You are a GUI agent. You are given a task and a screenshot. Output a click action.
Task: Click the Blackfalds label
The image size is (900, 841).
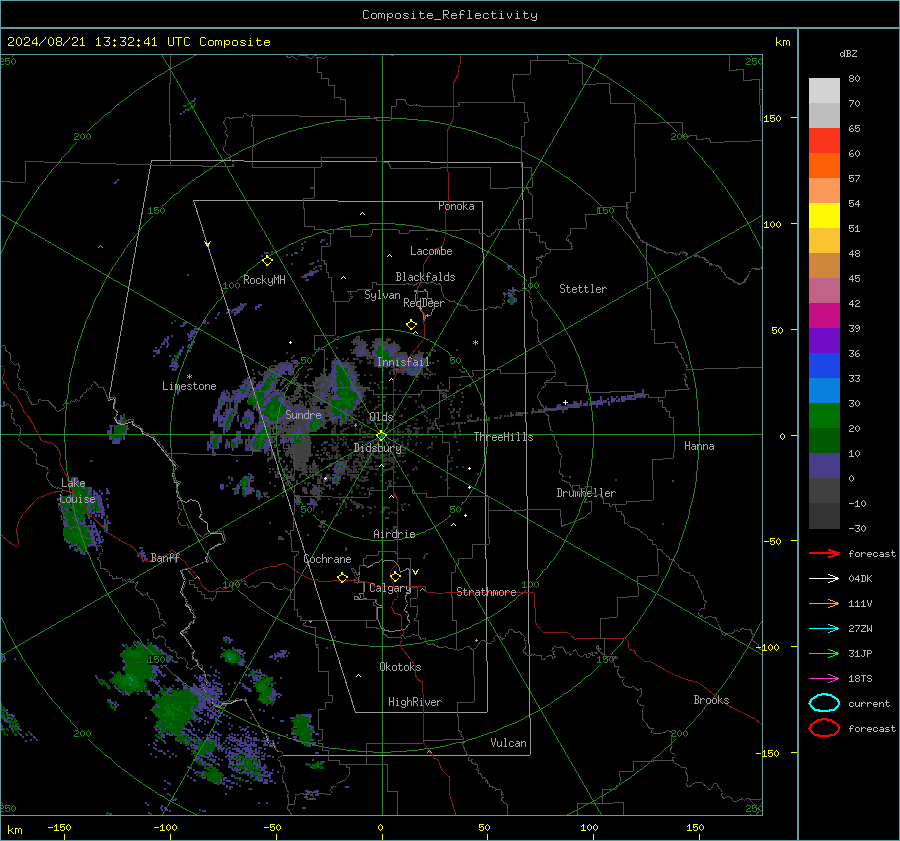click(425, 277)
